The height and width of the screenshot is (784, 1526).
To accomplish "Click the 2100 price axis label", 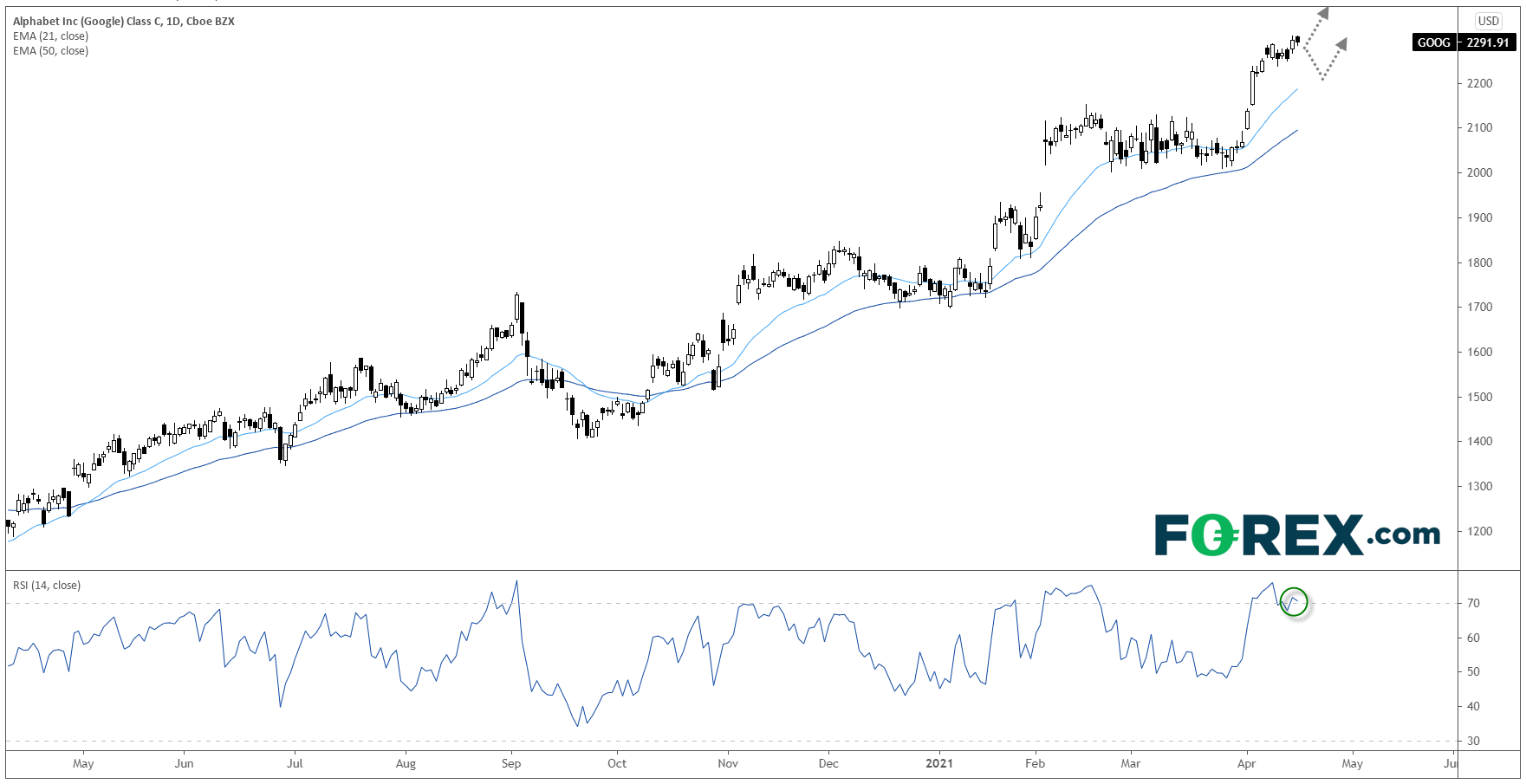I will tap(1480, 127).
